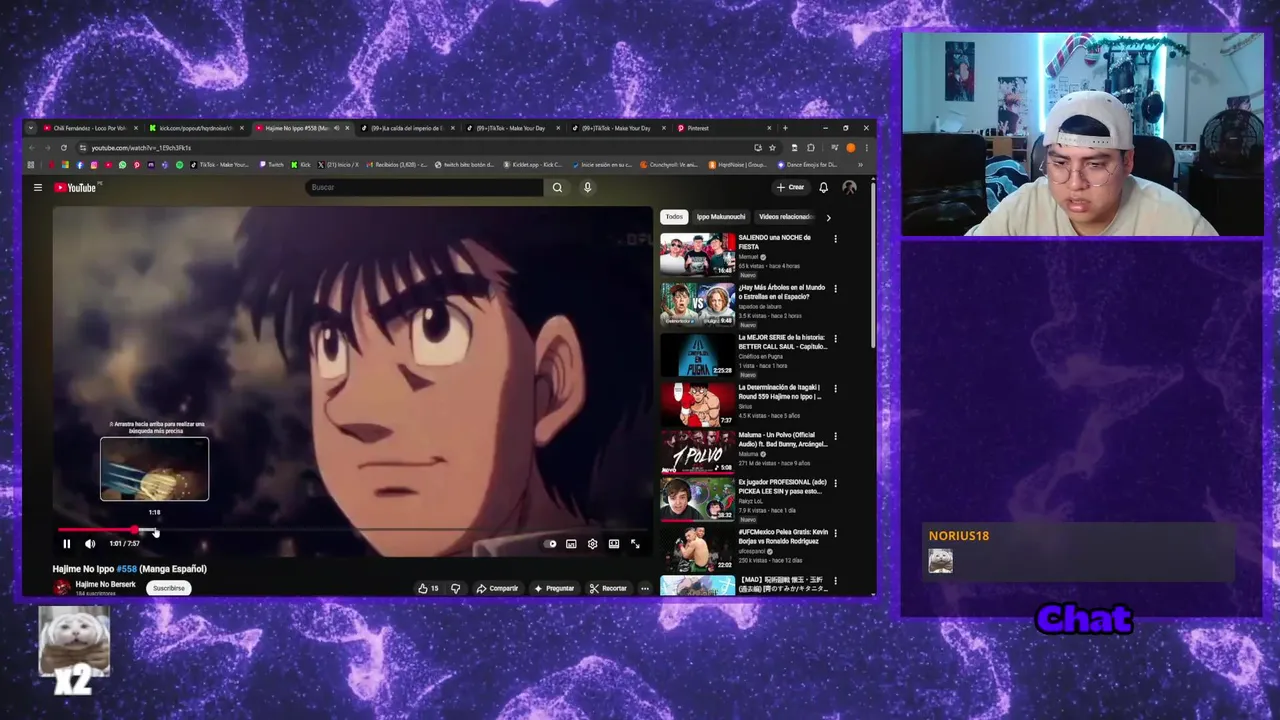1280x720 pixels.
Task: Open a new browser tab
Action: click(785, 128)
